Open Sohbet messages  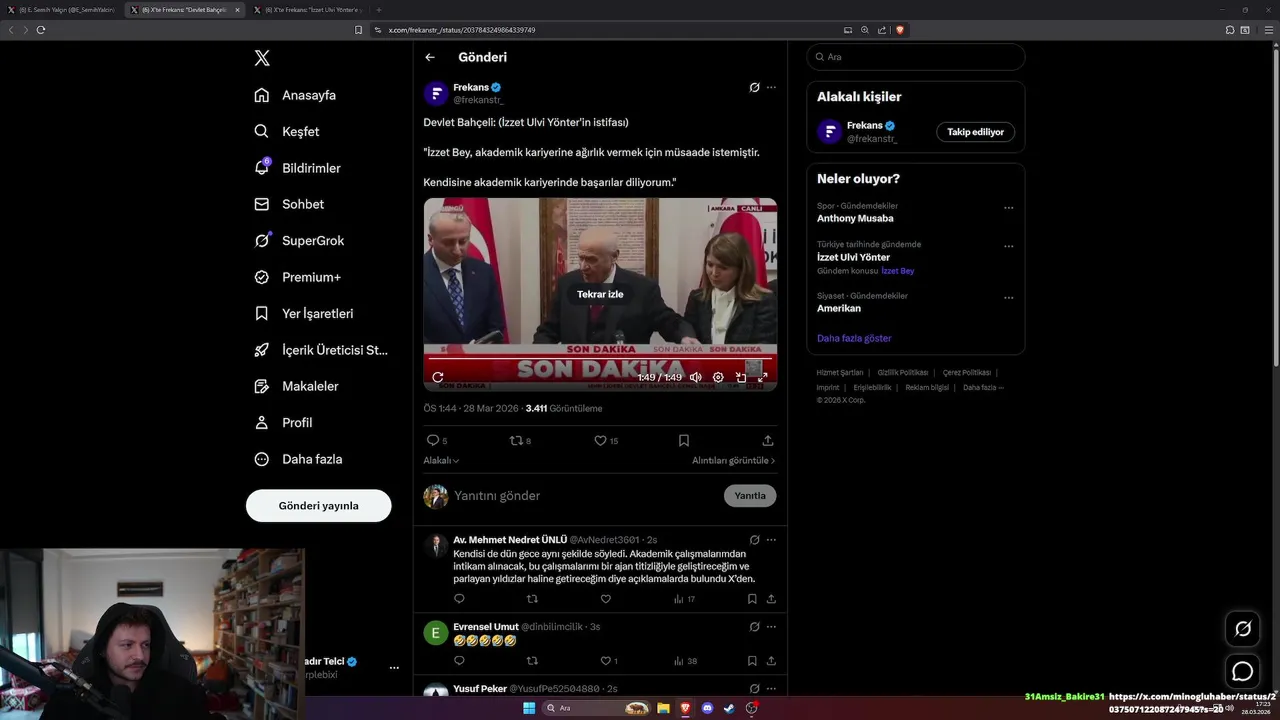pos(289,204)
